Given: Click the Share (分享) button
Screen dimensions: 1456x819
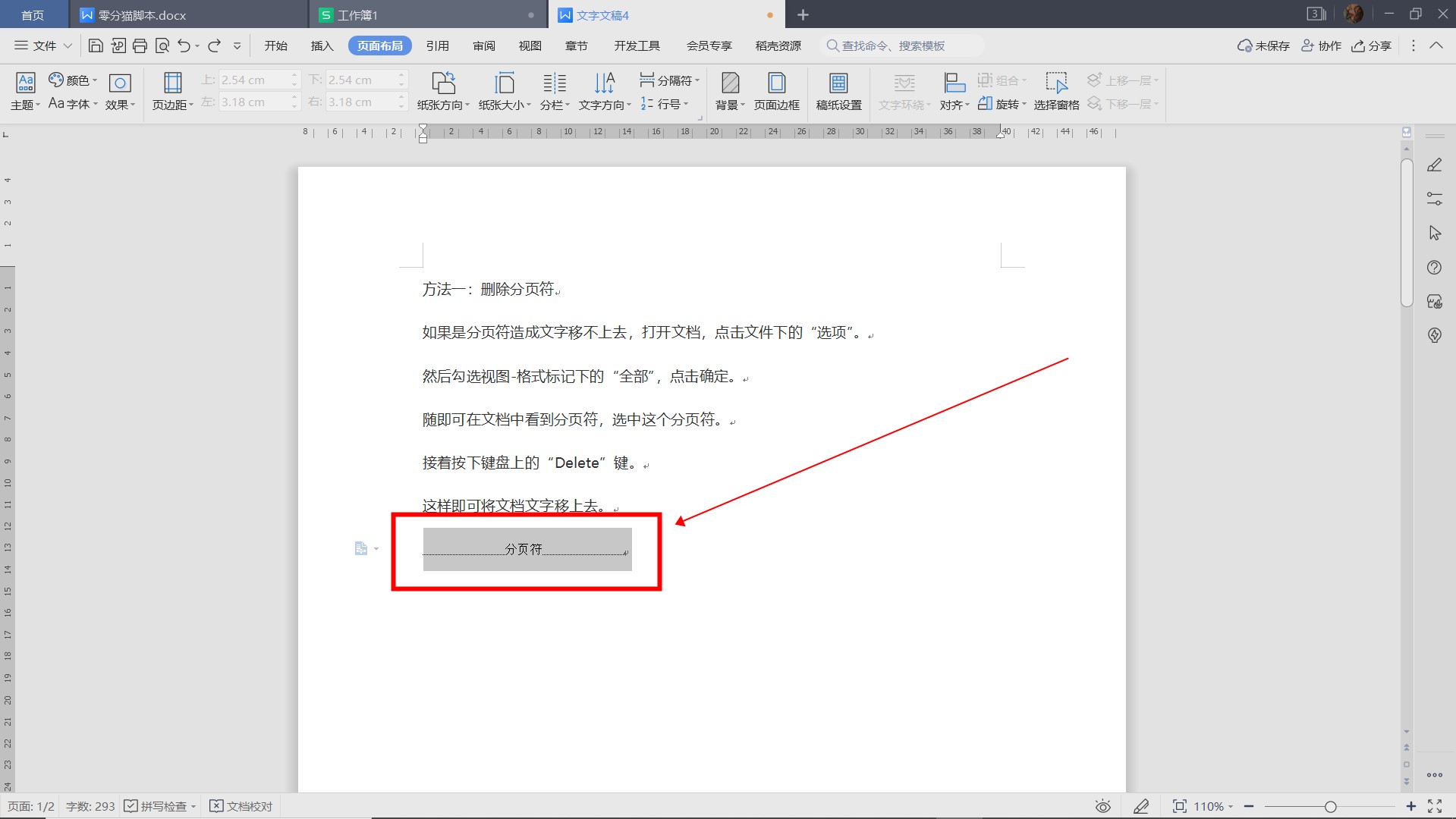Looking at the screenshot, I should point(1372,46).
